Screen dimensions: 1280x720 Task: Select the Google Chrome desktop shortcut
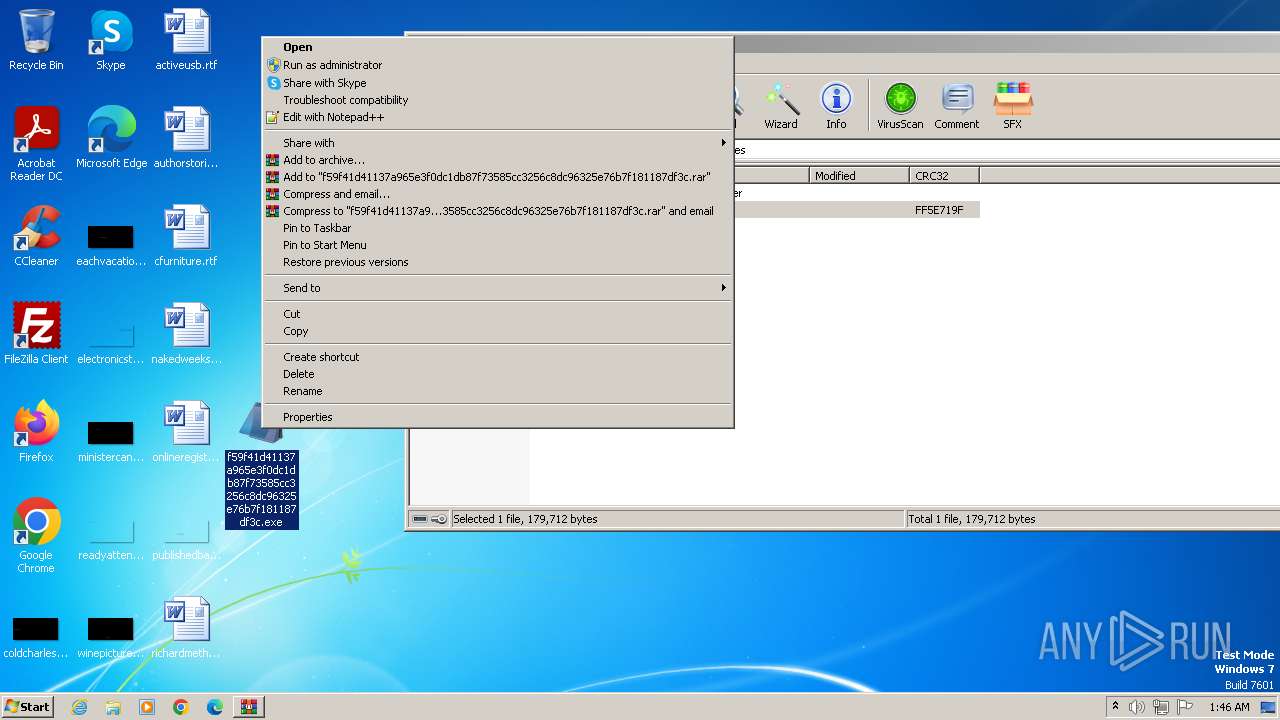36,536
